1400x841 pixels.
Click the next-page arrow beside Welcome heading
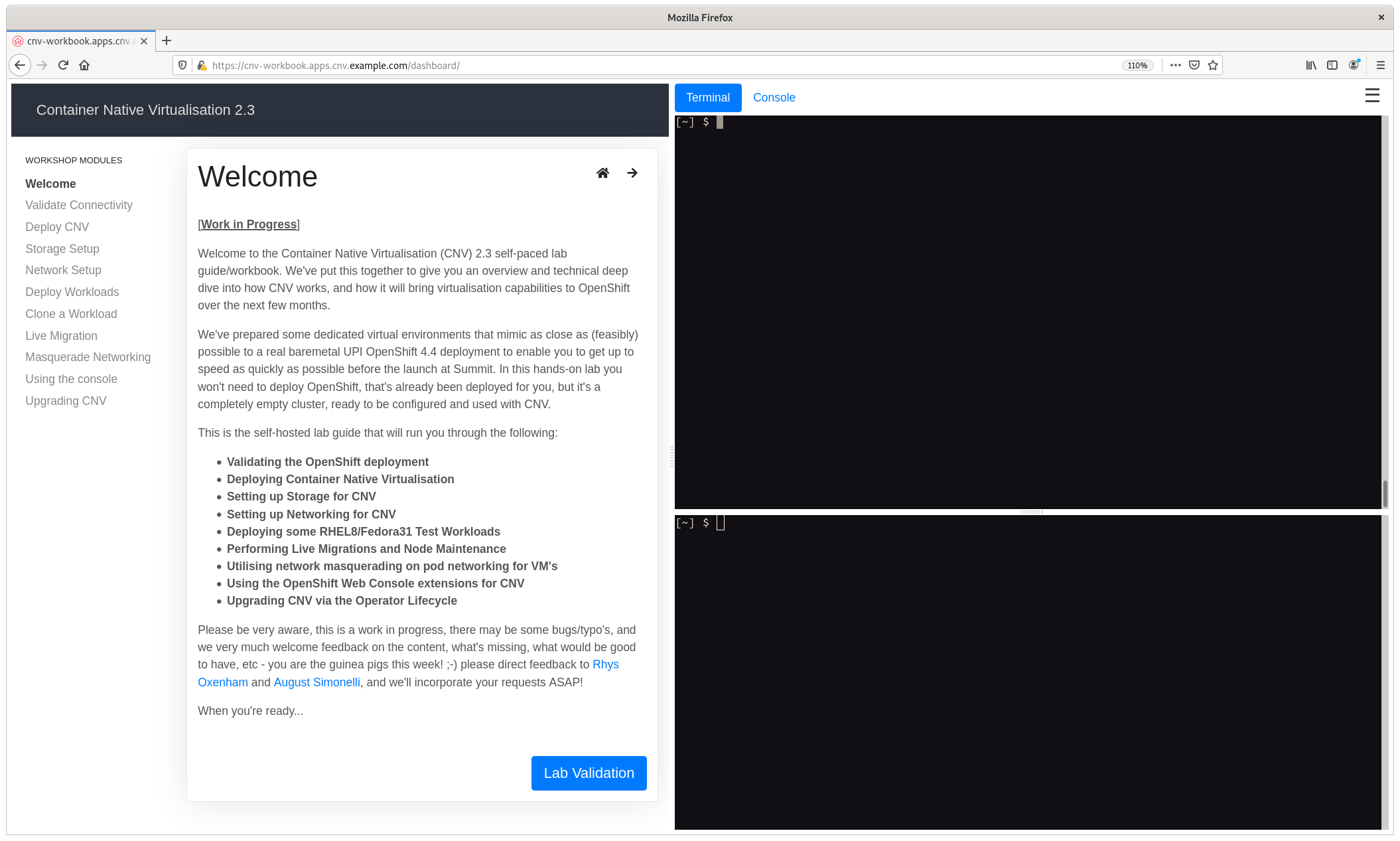[x=632, y=173]
